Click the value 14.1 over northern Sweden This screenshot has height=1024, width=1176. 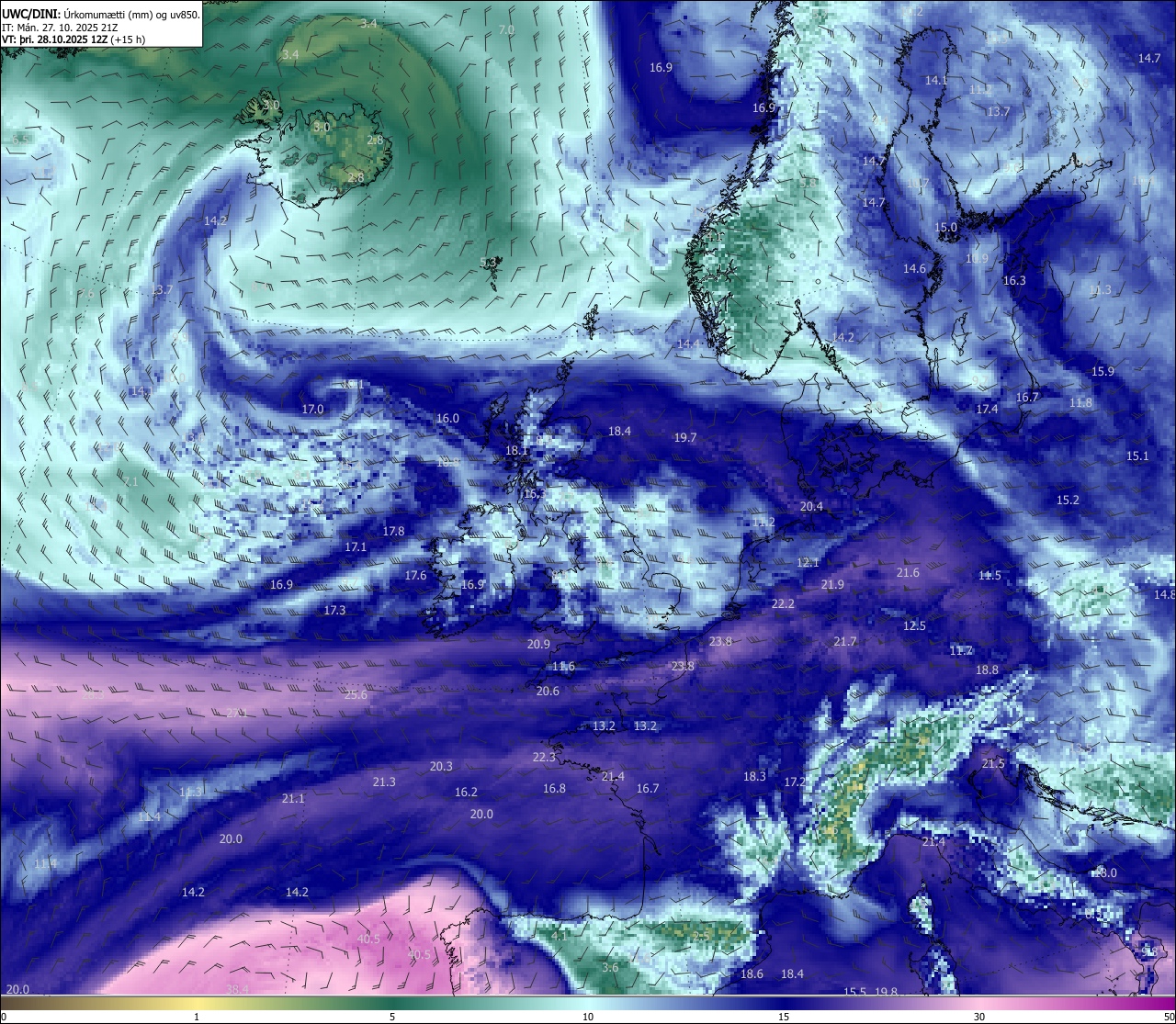click(936, 80)
